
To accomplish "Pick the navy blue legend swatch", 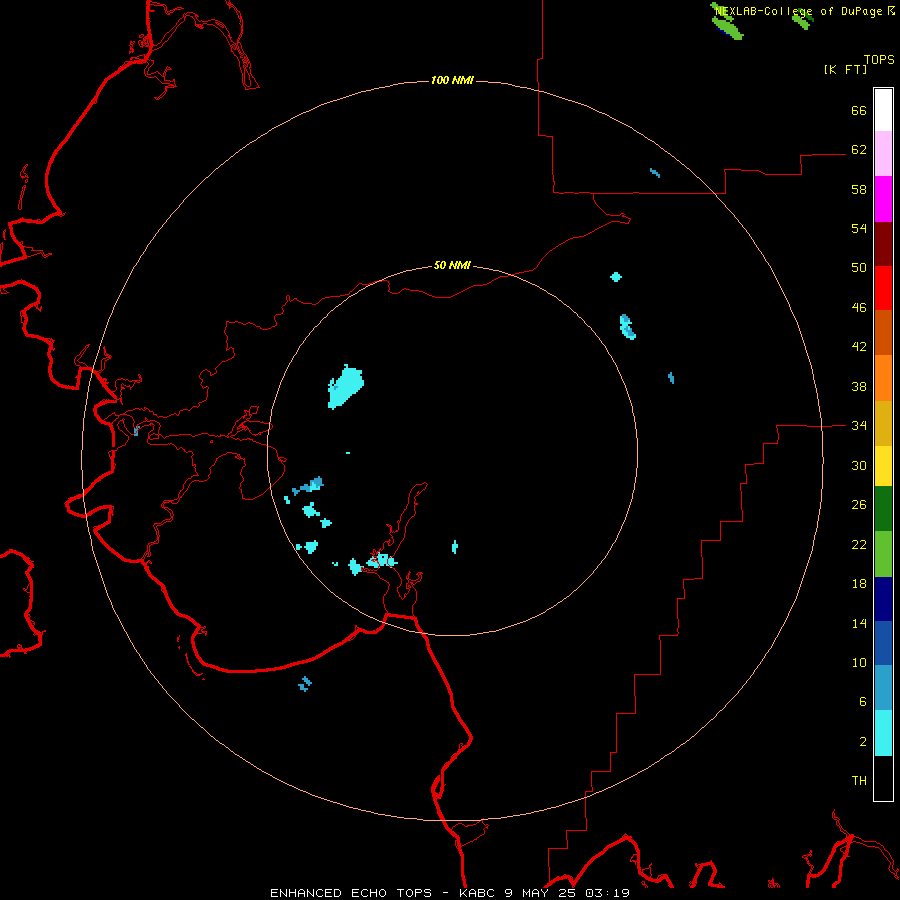I will click(x=883, y=599).
